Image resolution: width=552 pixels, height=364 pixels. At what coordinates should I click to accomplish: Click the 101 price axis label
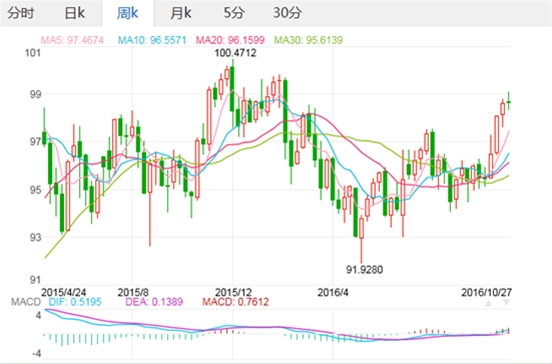point(33,53)
